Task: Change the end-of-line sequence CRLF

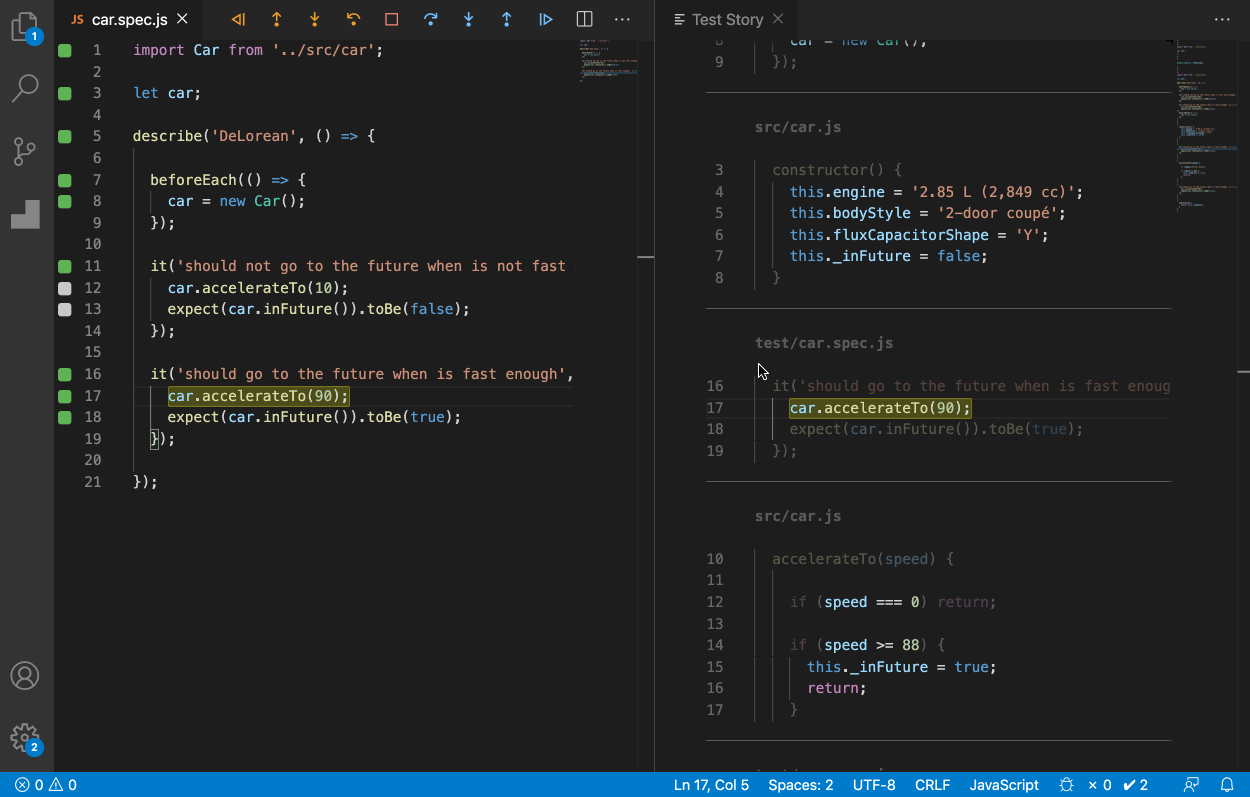Action: tap(932, 785)
